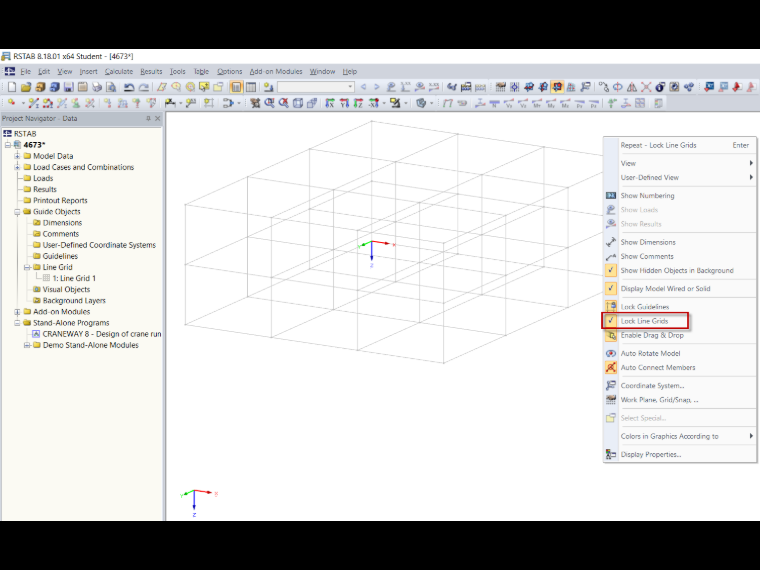Click the model info 'i' icon
This screenshot has height=570, width=760.
[660, 87]
